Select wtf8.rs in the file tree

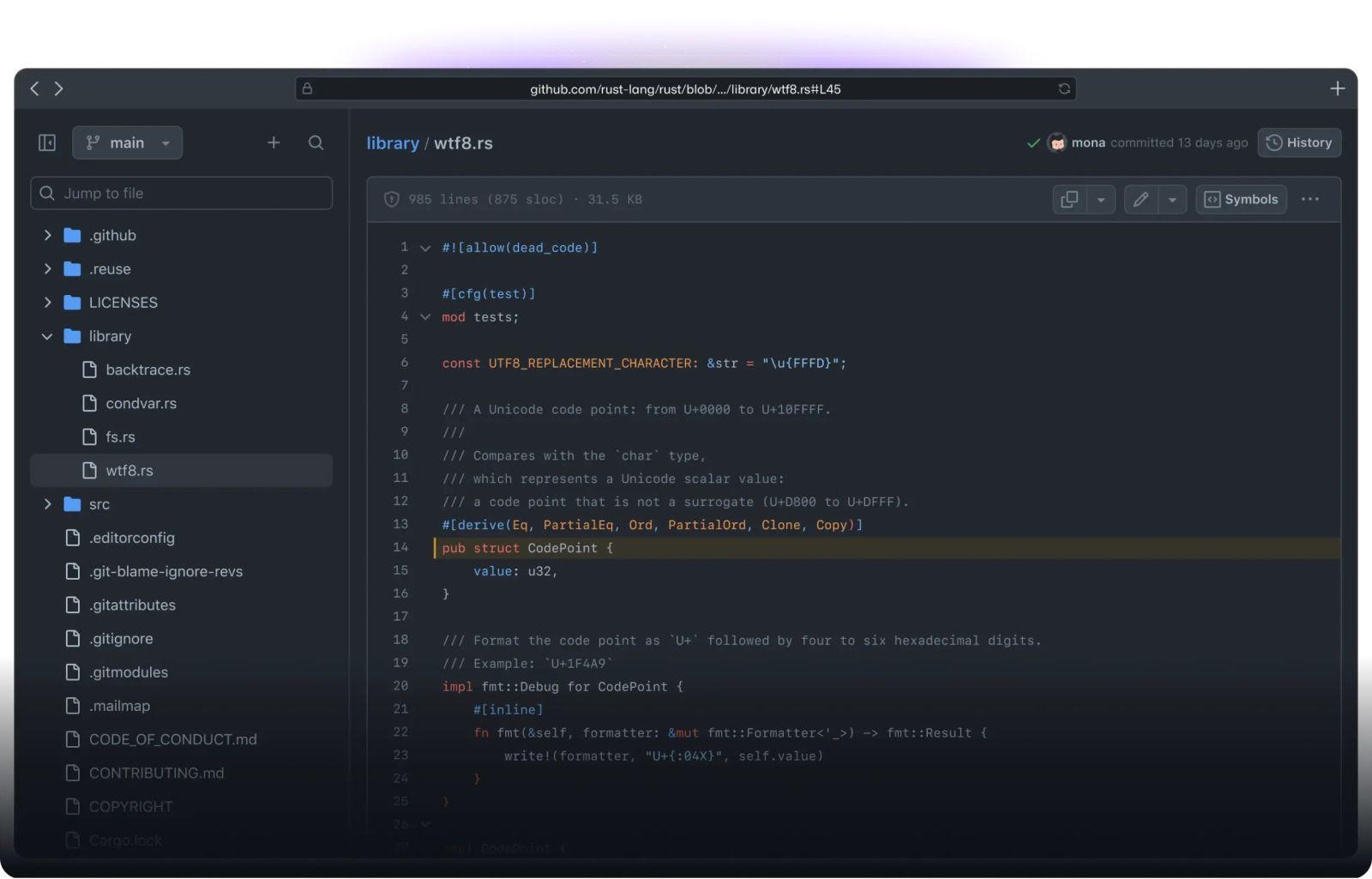click(182, 470)
